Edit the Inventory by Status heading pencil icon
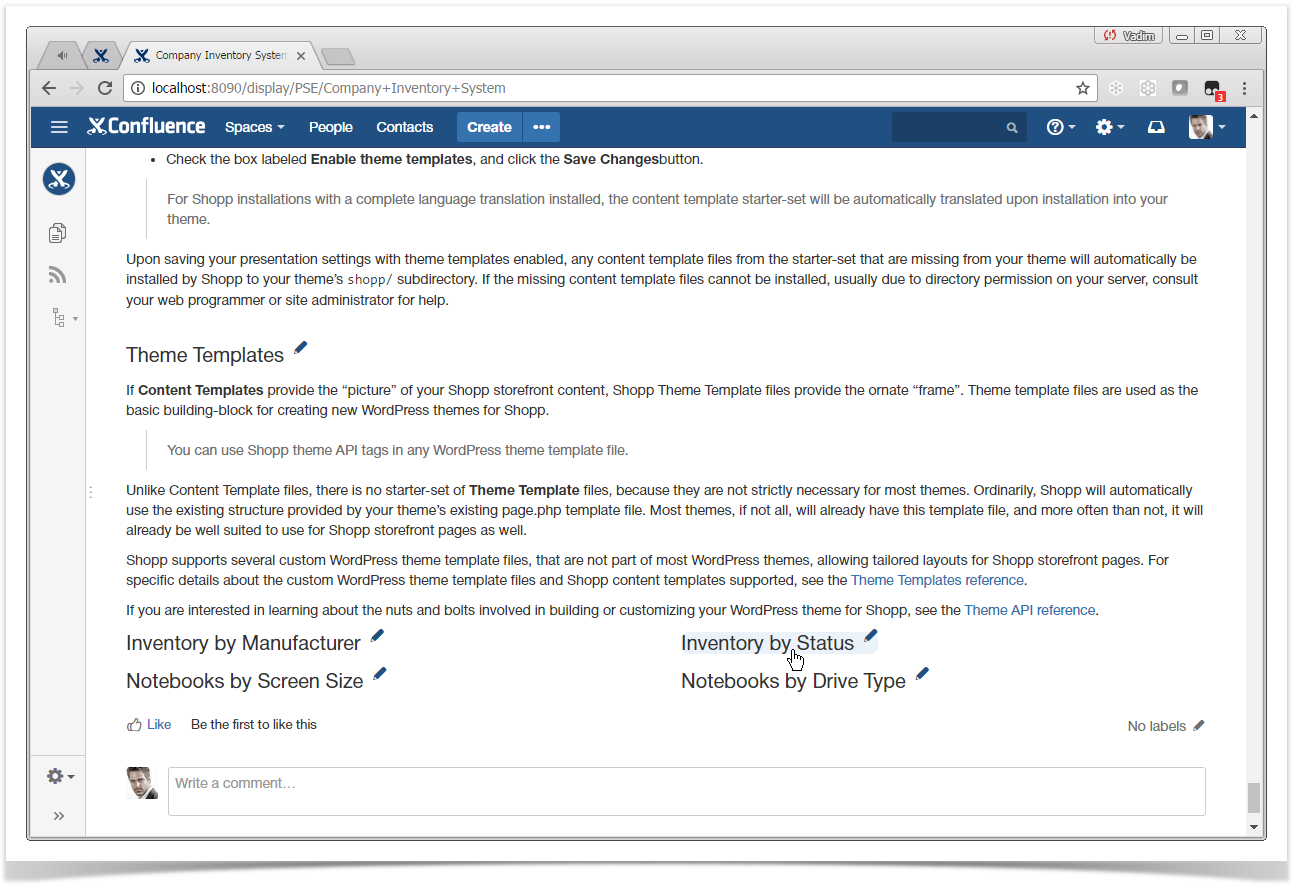This screenshot has height=890, width=1301. pos(869,635)
